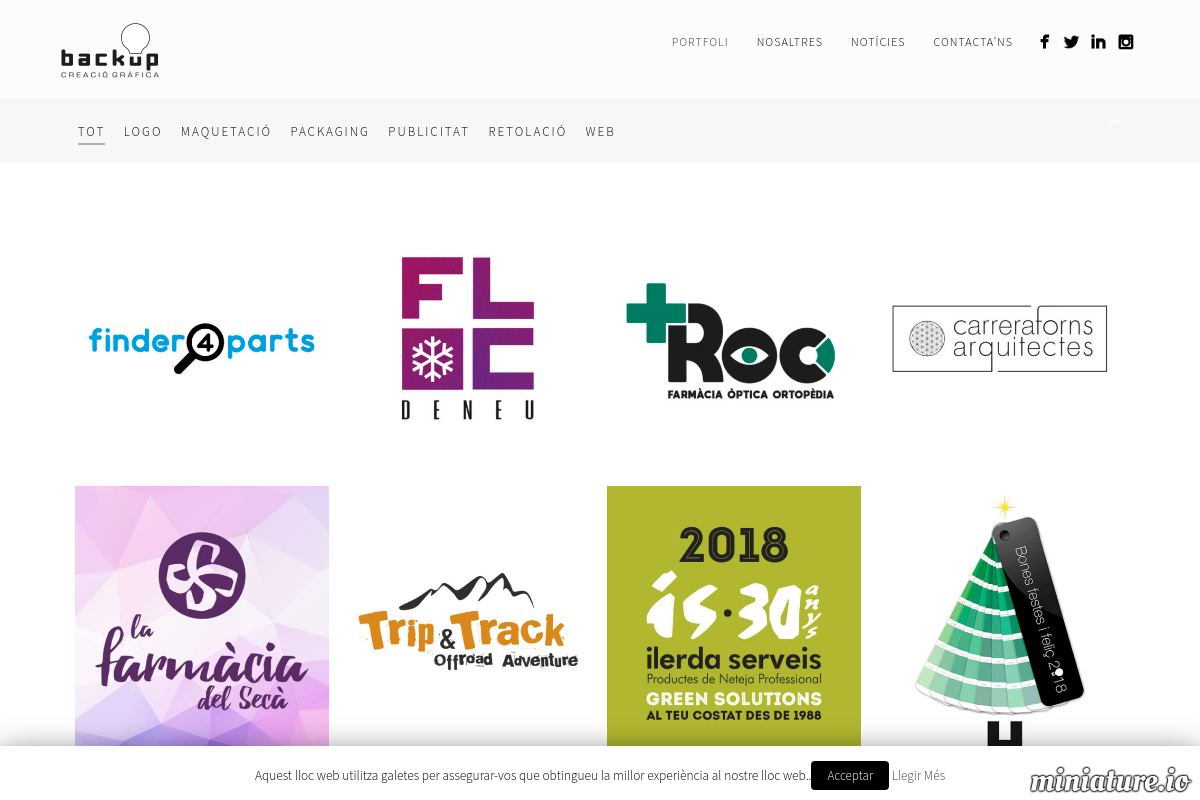
Task: Accept cookies with the Acceptar button
Action: (850, 775)
